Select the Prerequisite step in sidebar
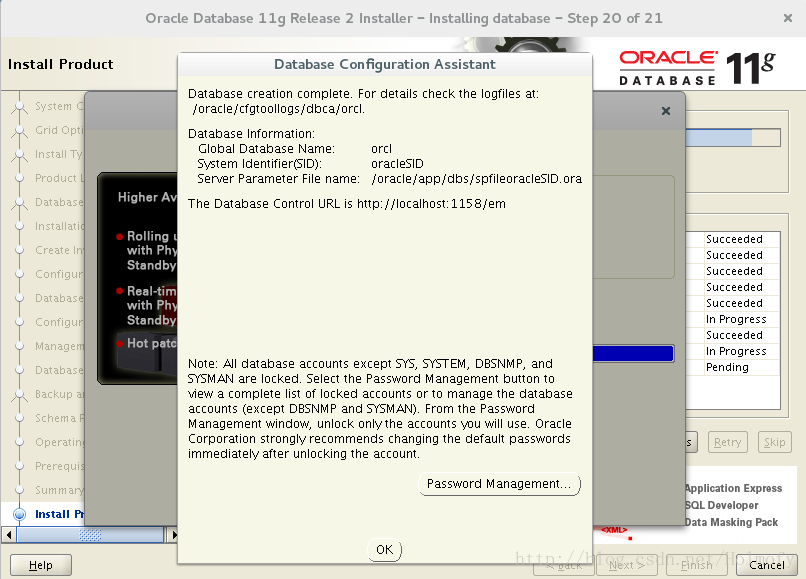The image size is (806, 579). click(x=59, y=466)
